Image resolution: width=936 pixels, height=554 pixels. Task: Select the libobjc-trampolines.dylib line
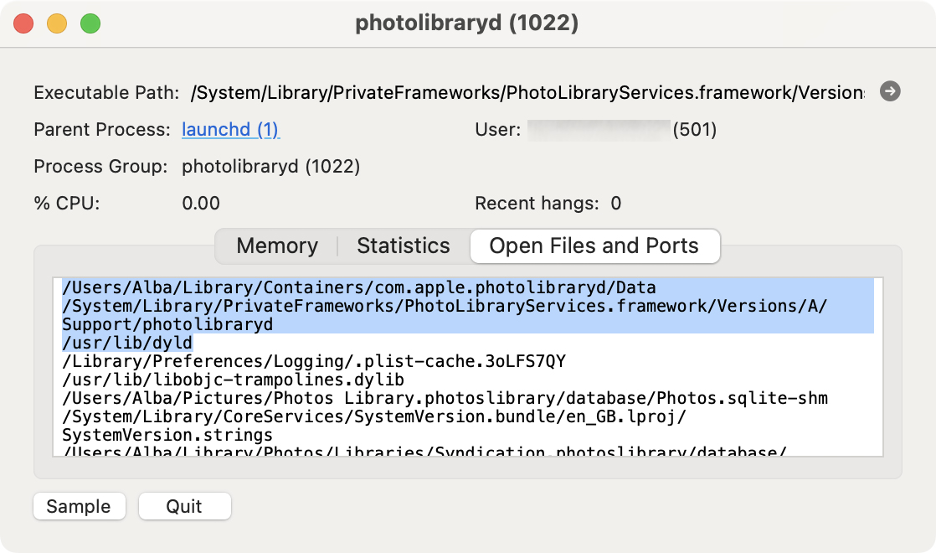(232, 380)
